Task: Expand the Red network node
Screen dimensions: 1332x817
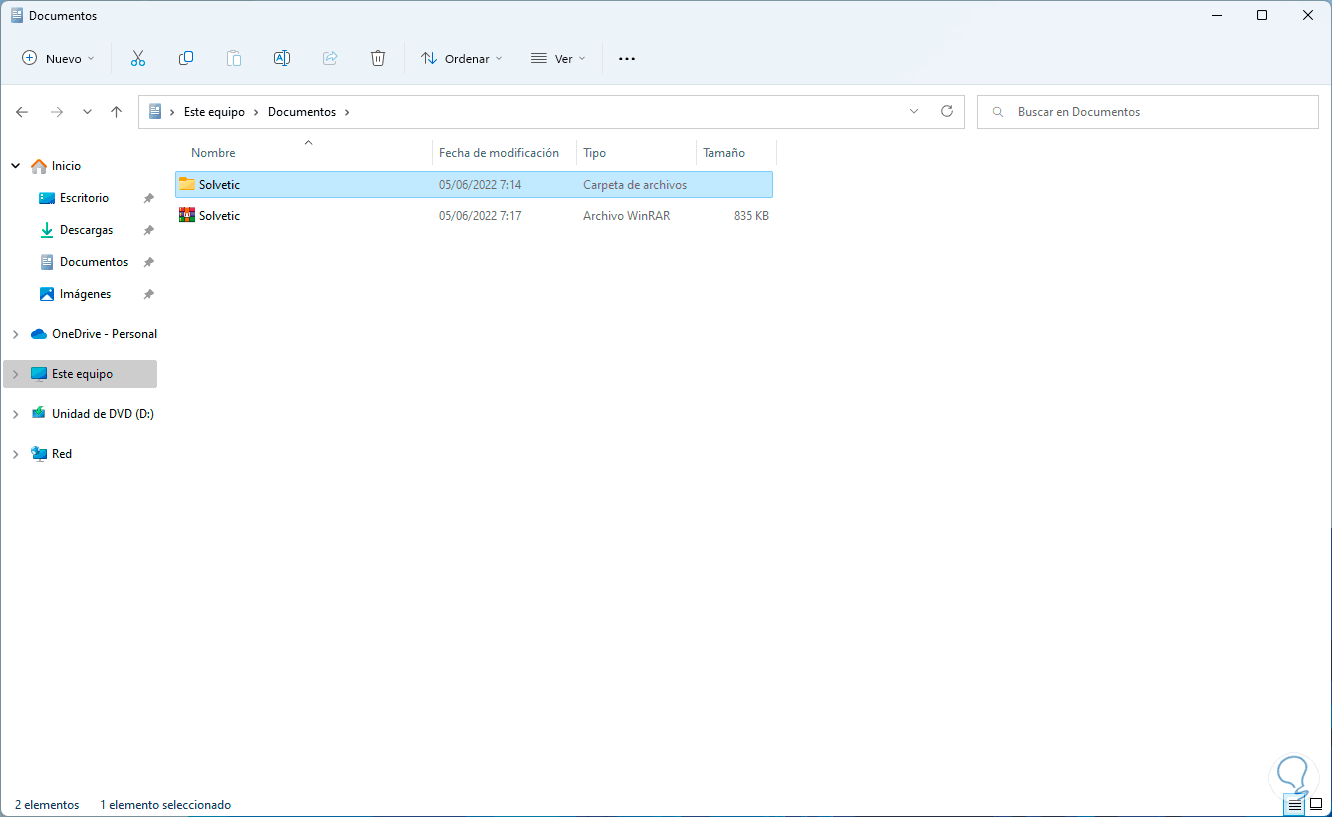Action: coord(15,454)
